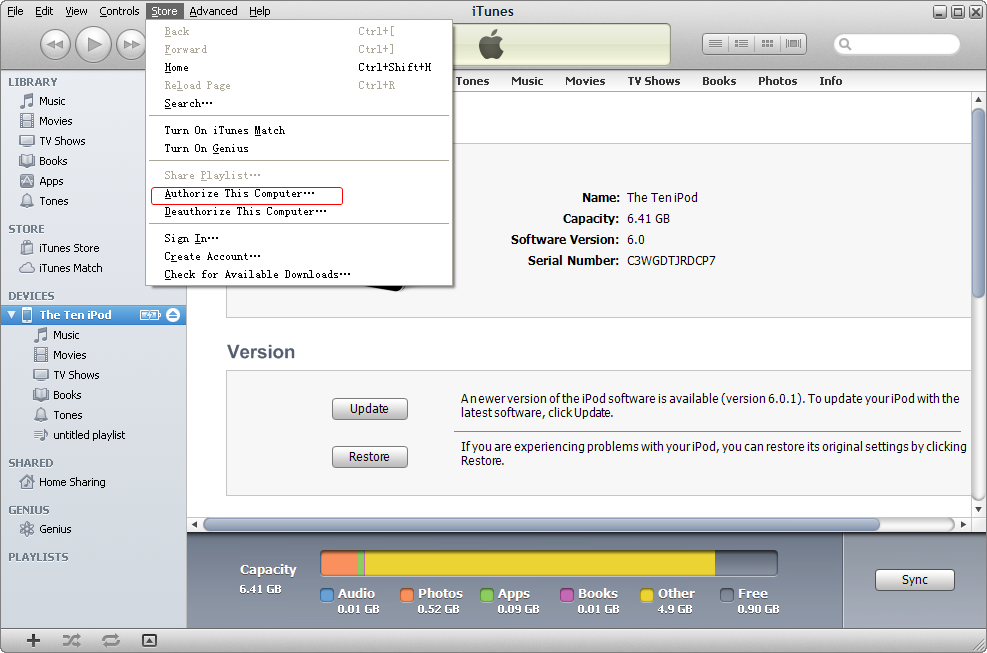The image size is (987, 653).
Task: Switch to the Music device tab
Action: [x=527, y=81]
